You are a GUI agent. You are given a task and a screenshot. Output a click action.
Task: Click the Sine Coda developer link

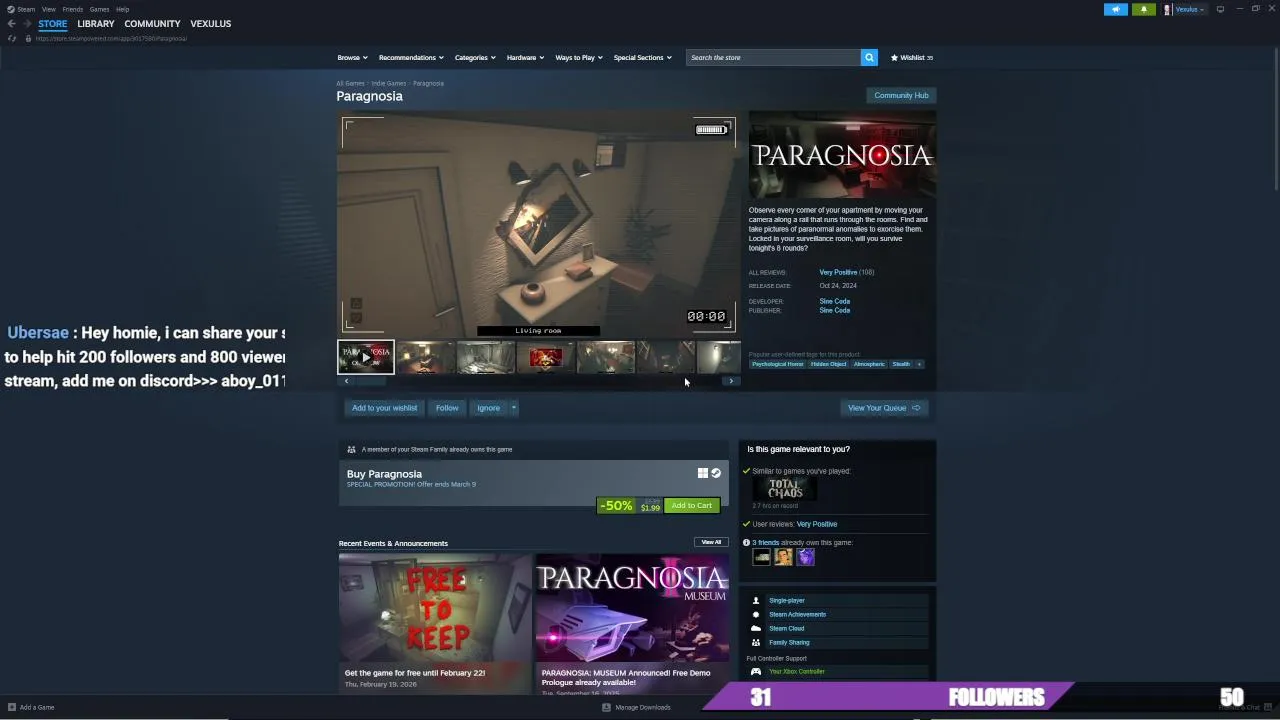pos(835,301)
